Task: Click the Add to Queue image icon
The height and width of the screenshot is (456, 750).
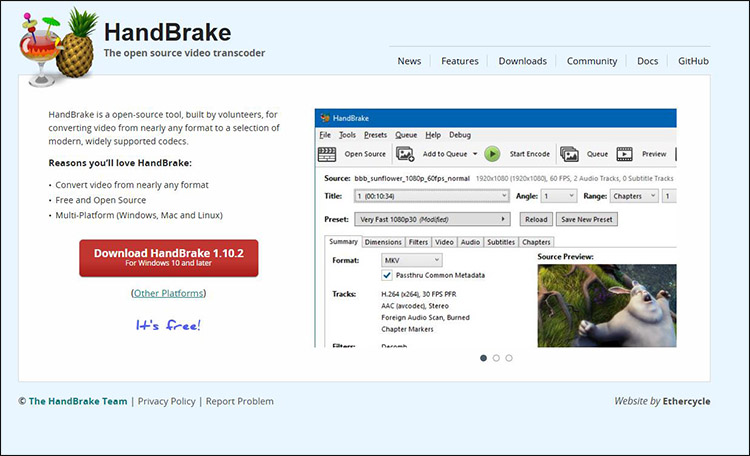Action: tap(404, 154)
